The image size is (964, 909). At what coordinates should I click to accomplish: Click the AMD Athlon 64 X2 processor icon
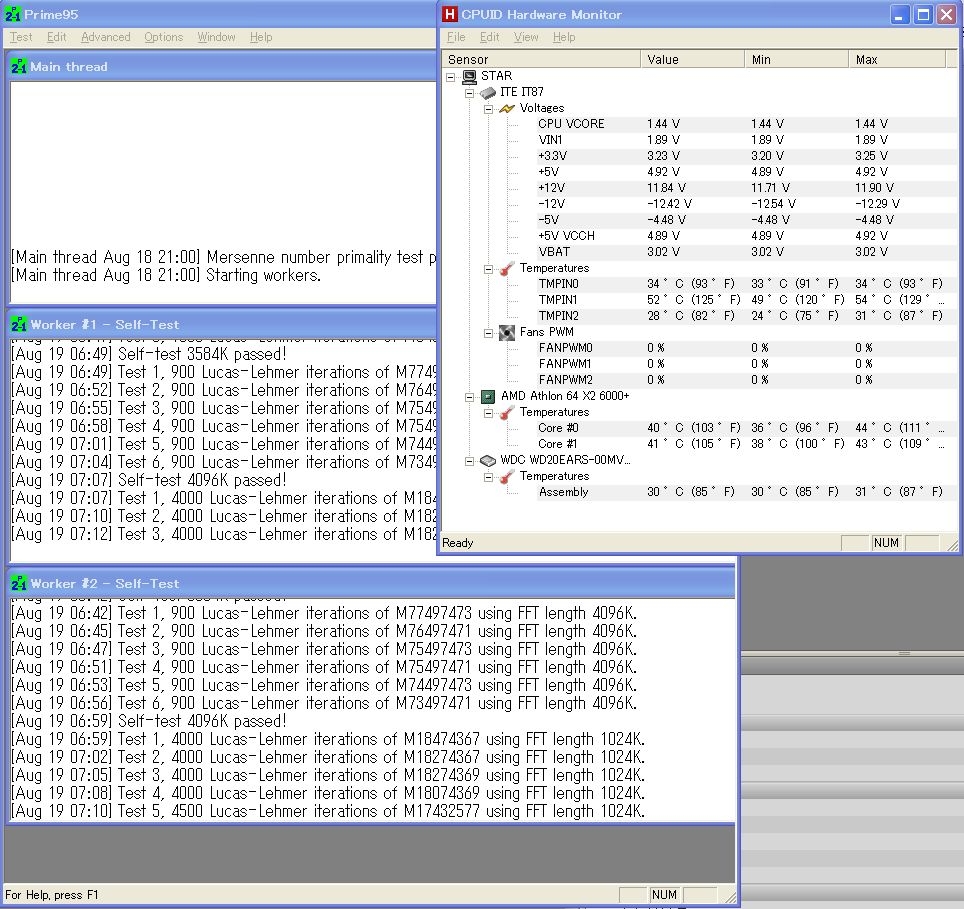488,396
